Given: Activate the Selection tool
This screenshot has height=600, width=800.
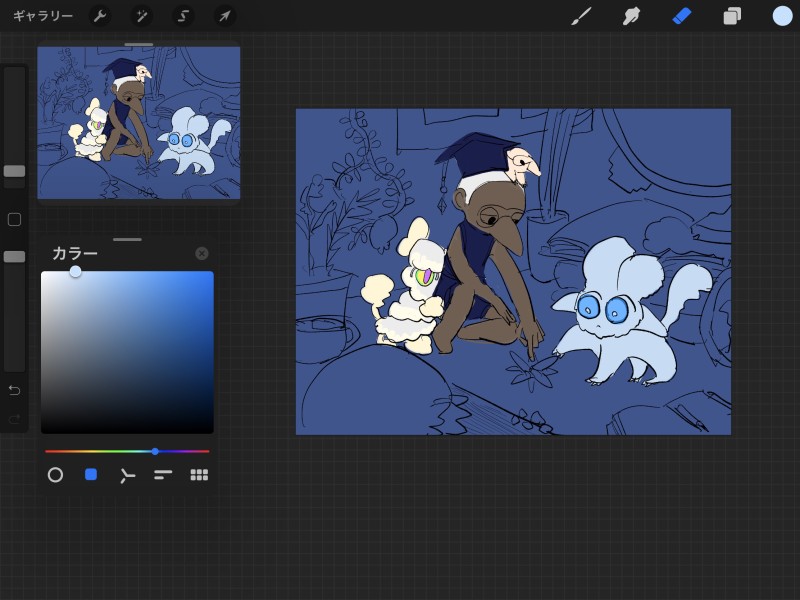Looking at the screenshot, I should [x=183, y=16].
